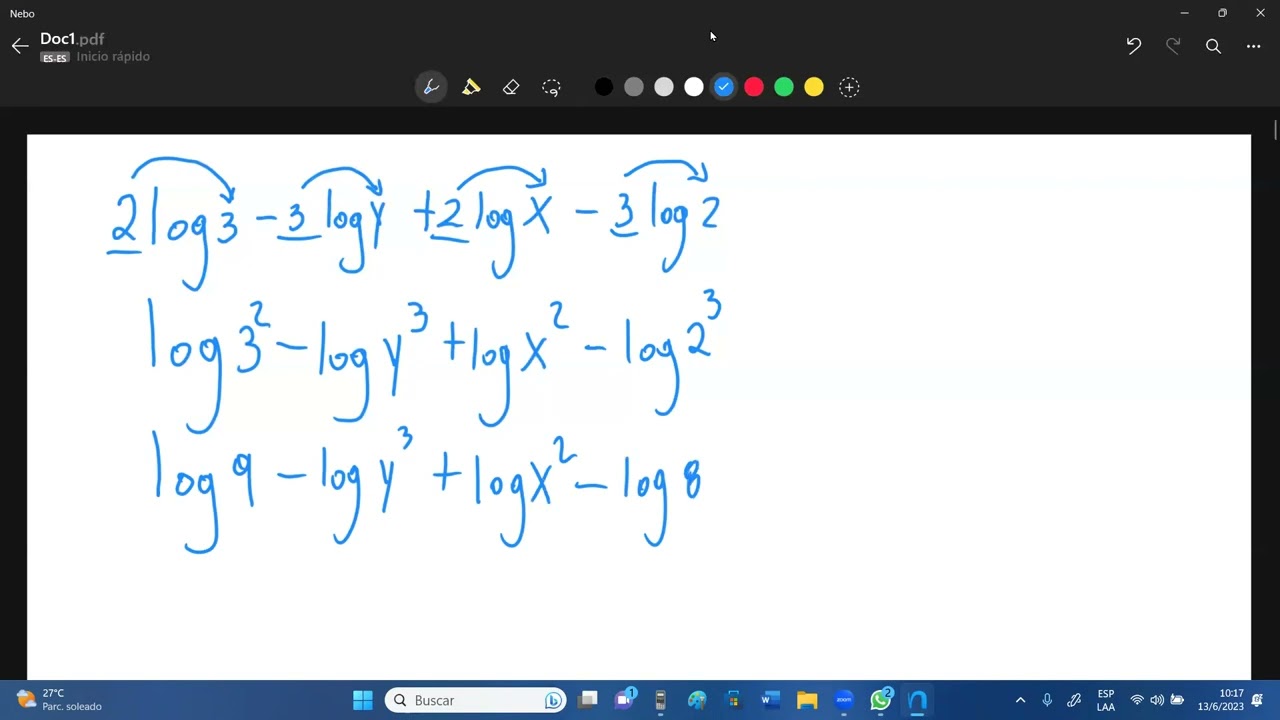Image resolution: width=1280 pixels, height=720 pixels.
Task: Open File Explorer in taskbar
Action: [x=807, y=700]
